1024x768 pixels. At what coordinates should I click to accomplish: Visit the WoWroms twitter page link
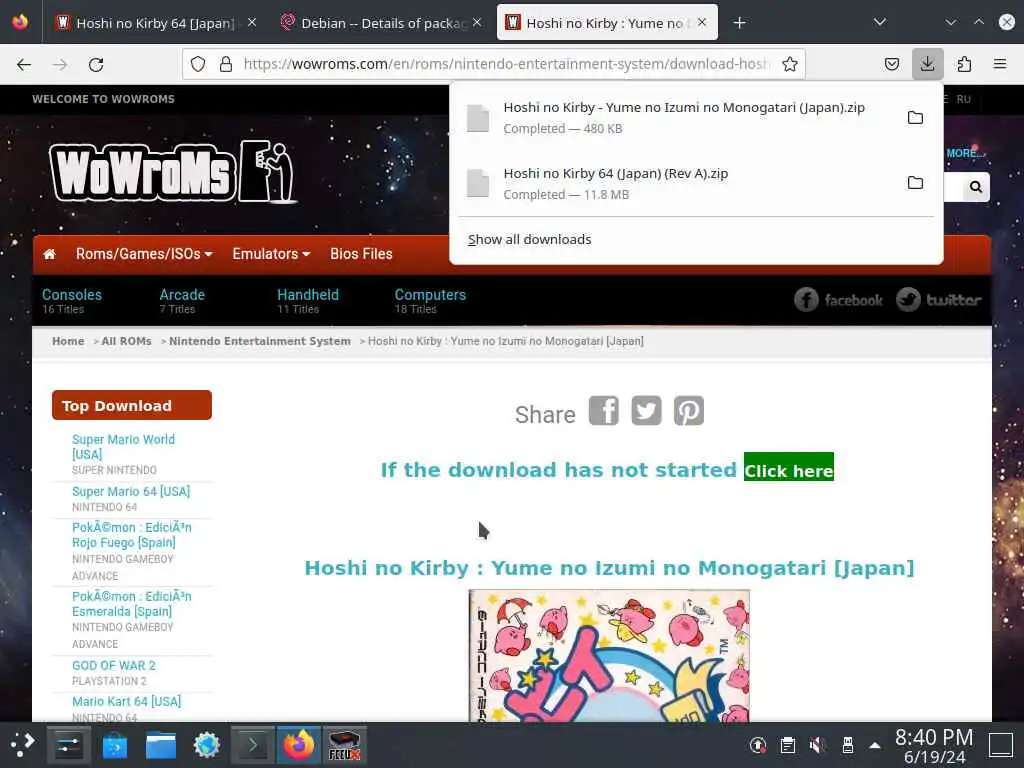(938, 300)
